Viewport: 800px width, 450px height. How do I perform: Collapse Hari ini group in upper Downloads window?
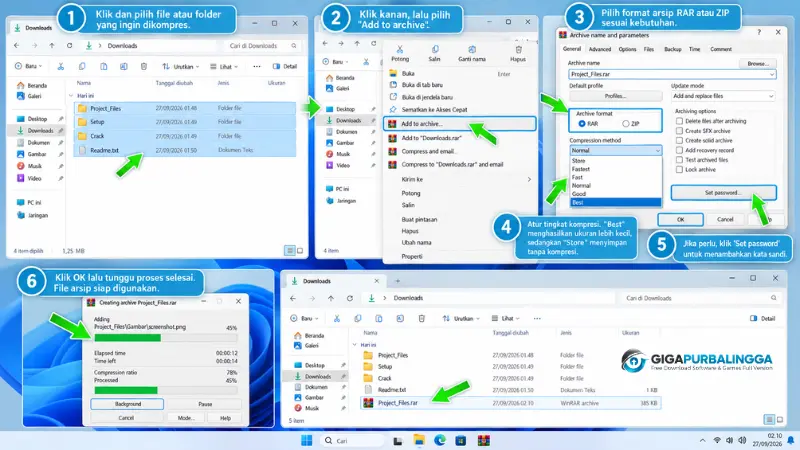coord(71,95)
